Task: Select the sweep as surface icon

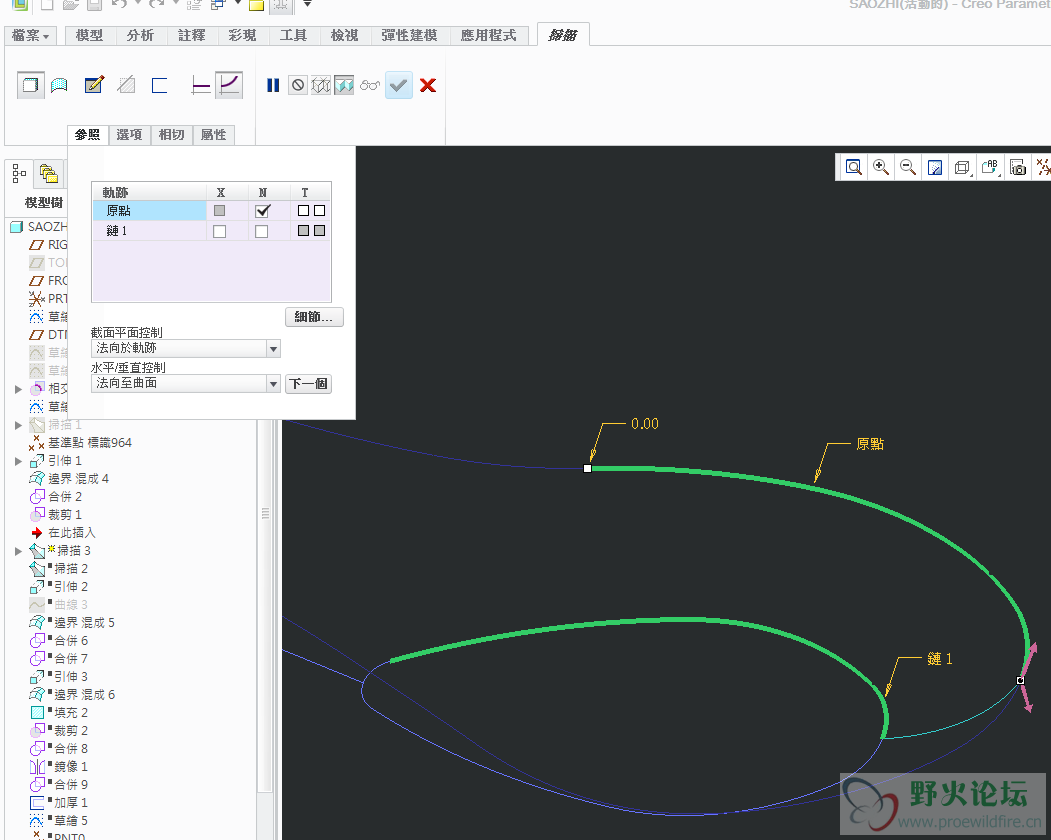Action: point(60,85)
